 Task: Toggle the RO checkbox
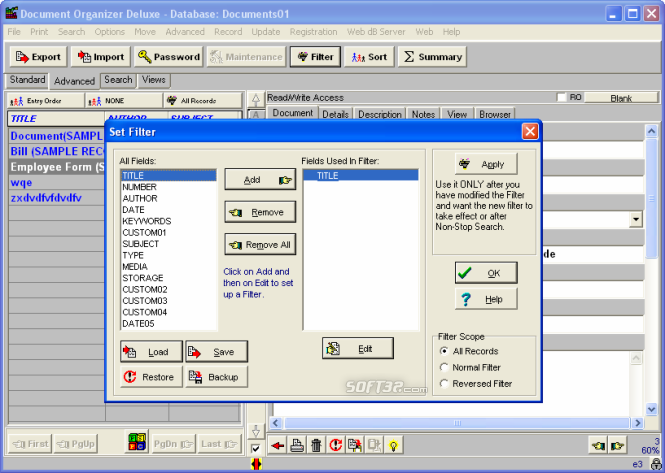click(562, 98)
